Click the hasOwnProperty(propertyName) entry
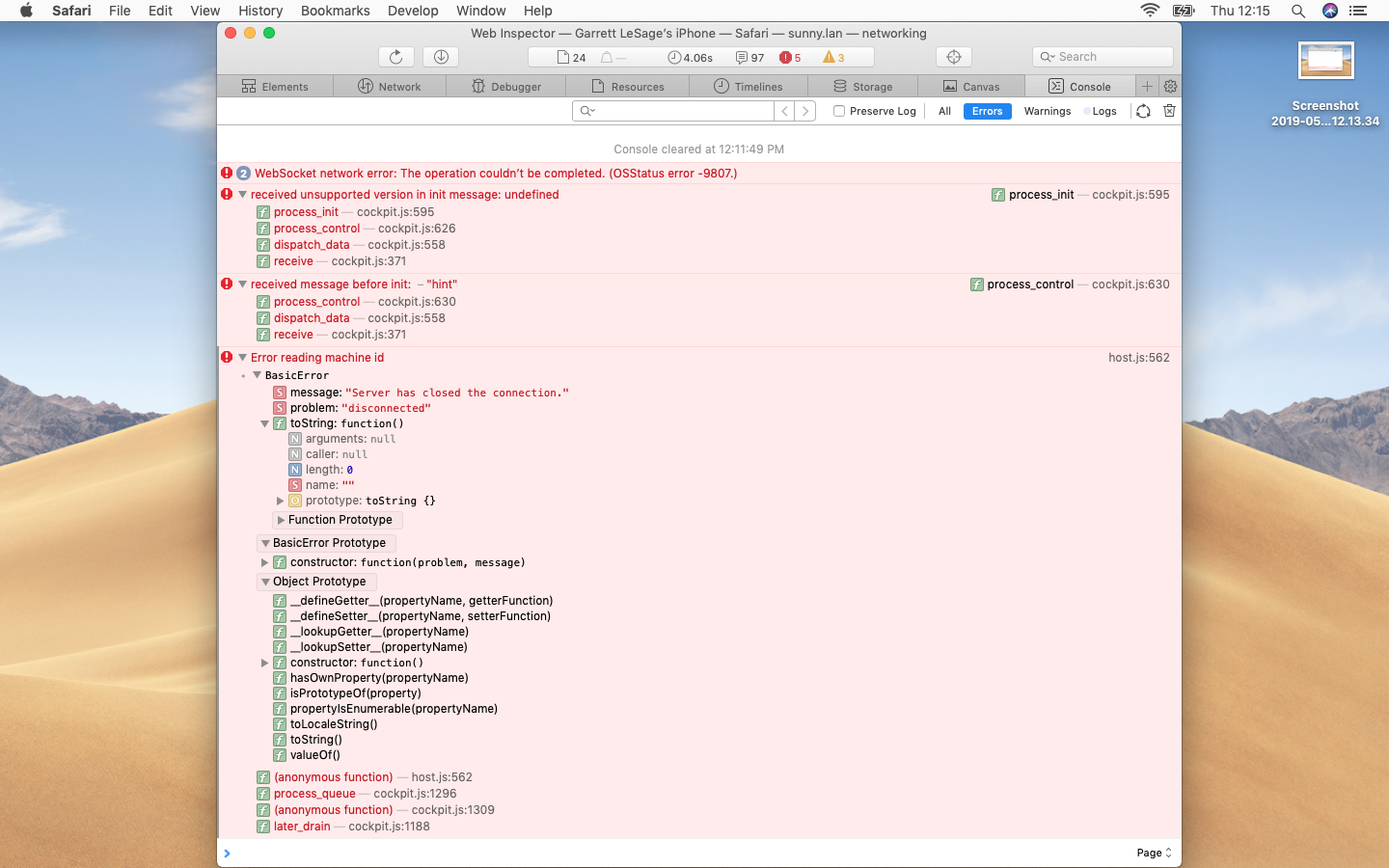The width and height of the screenshot is (1389, 868). (379, 678)
